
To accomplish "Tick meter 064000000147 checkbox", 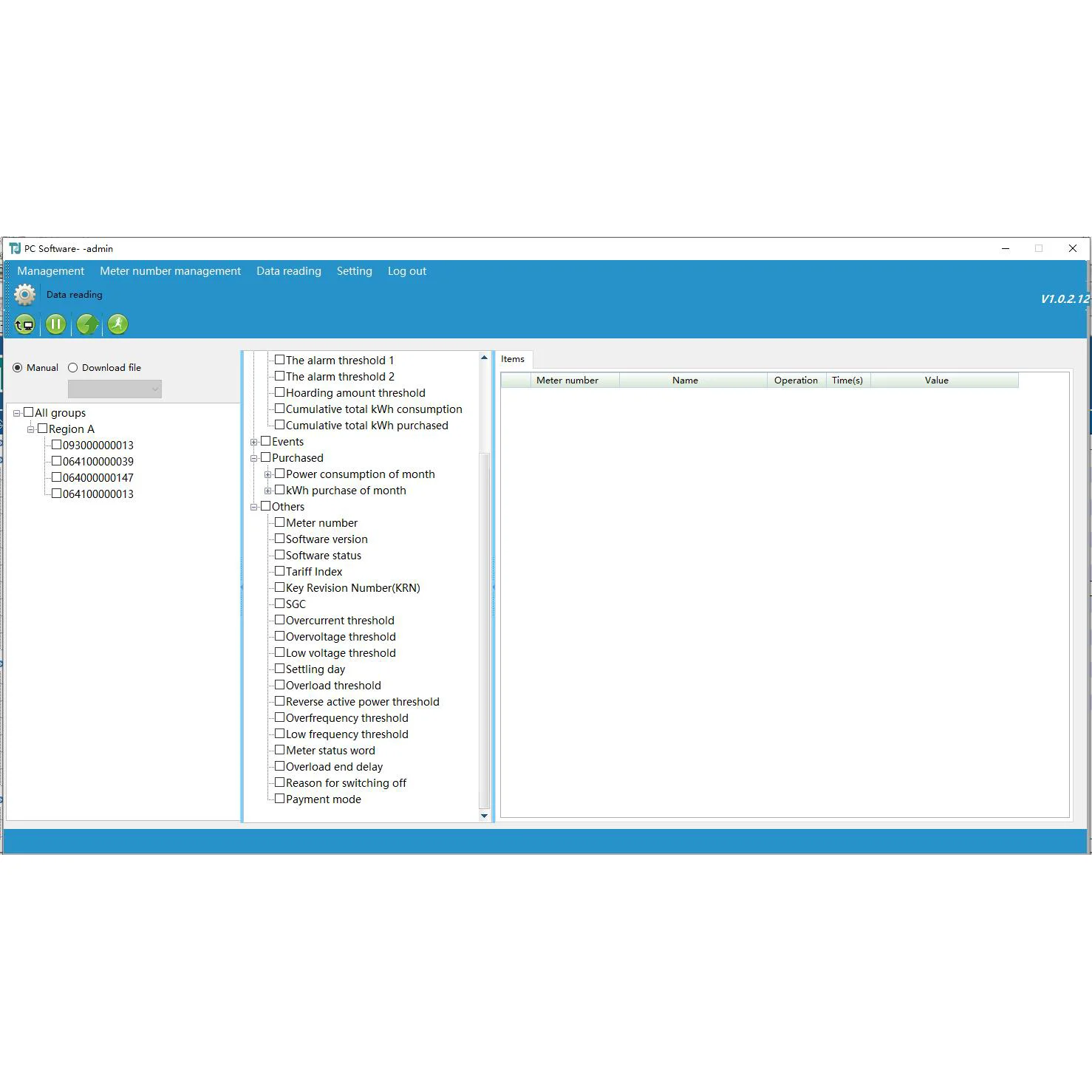I will [x=56, y=477].
